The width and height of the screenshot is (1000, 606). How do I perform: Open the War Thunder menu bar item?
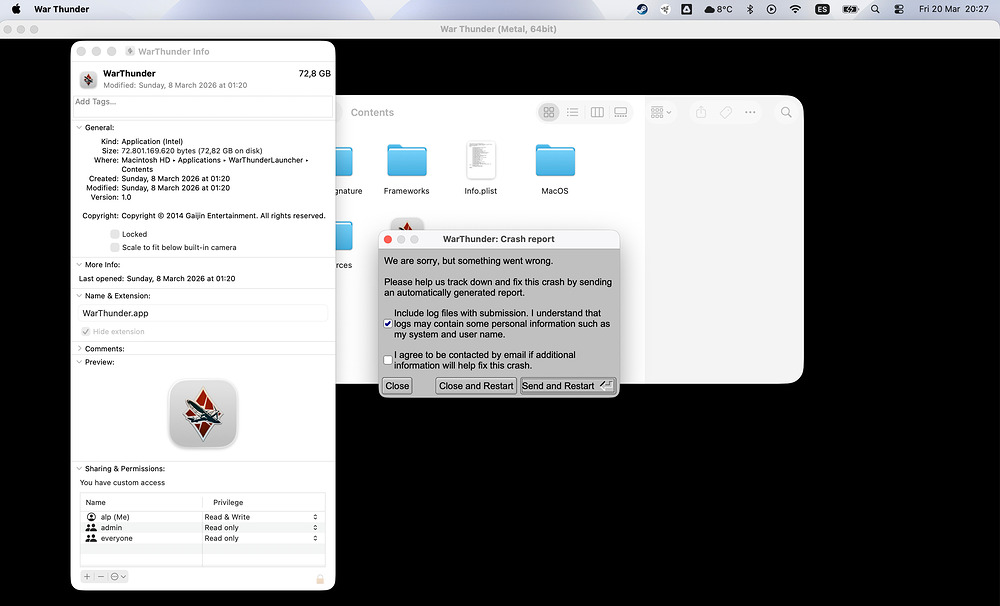(x=61, y=9)
